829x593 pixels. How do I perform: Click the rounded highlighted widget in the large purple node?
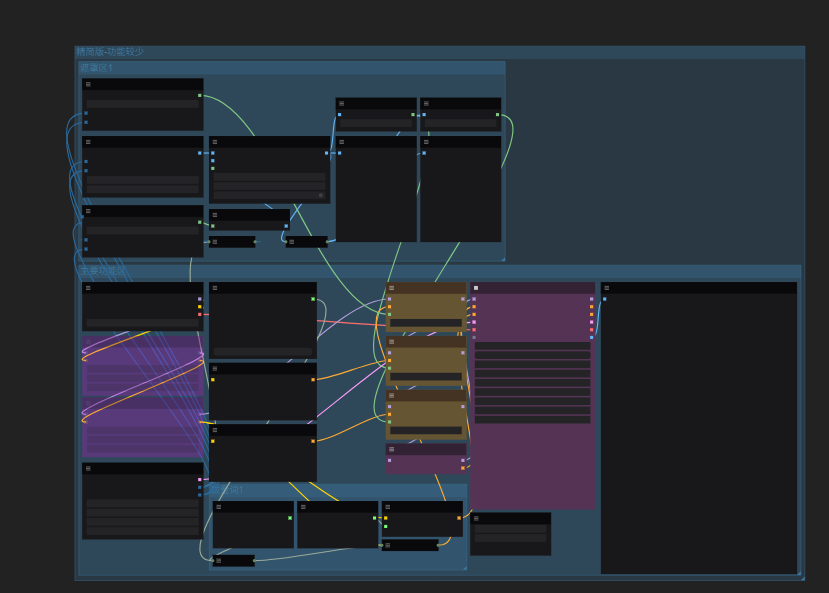pyautogui.click(x=532, y=355)
